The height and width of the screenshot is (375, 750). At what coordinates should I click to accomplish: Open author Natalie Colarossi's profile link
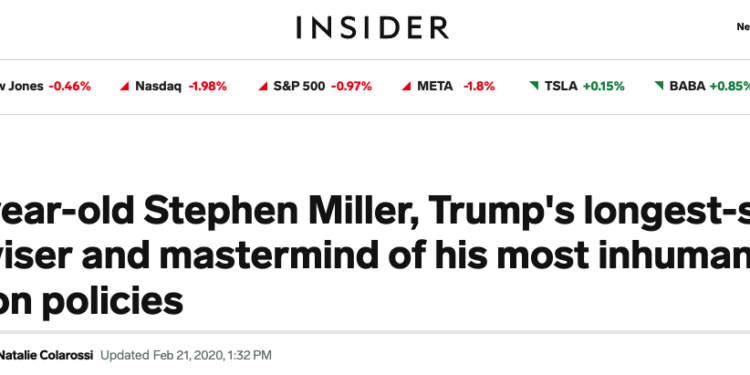pyautogui.click(x=46, y=355)
